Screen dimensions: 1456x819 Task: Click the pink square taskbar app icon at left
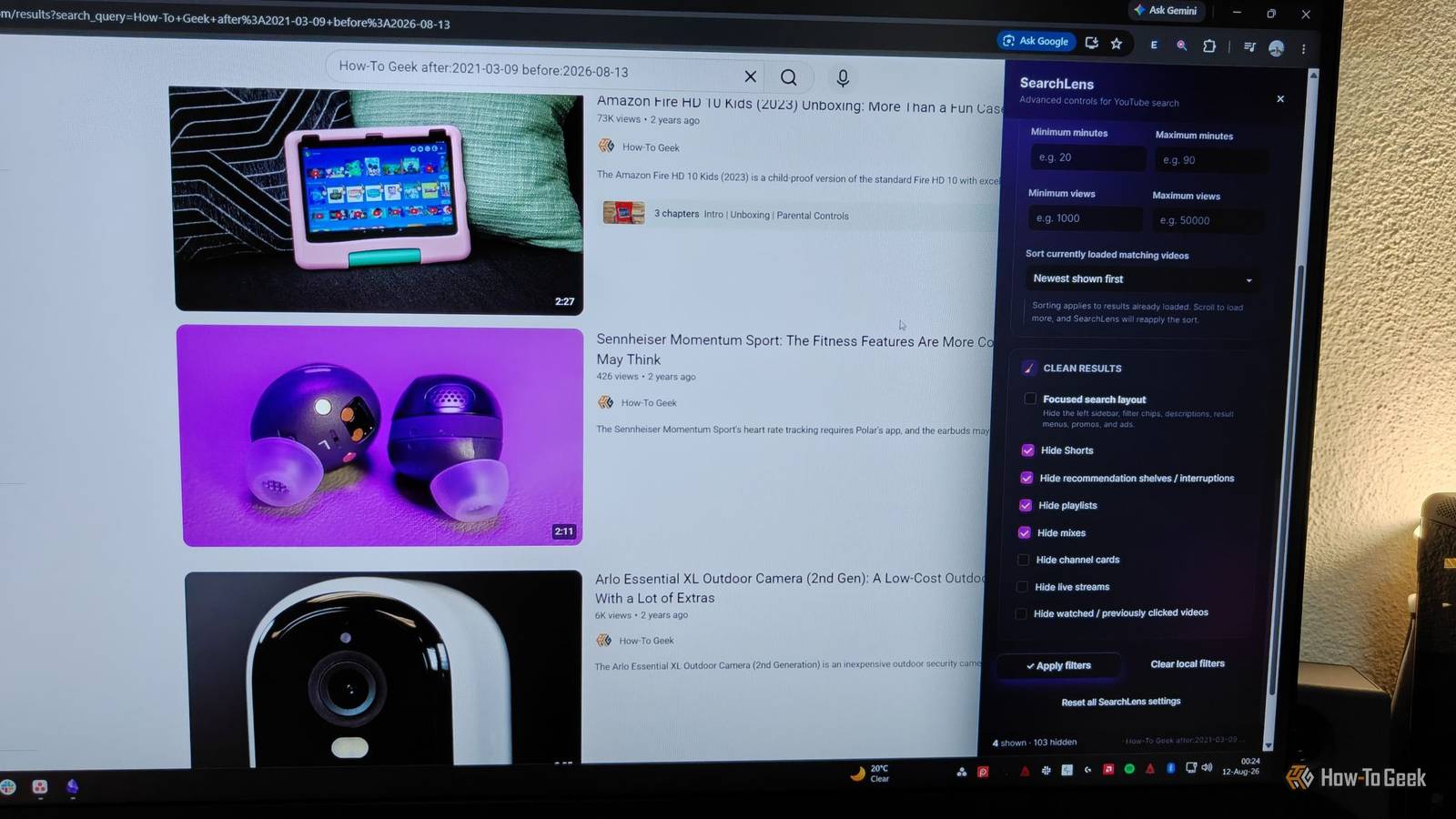coord(40,787)
